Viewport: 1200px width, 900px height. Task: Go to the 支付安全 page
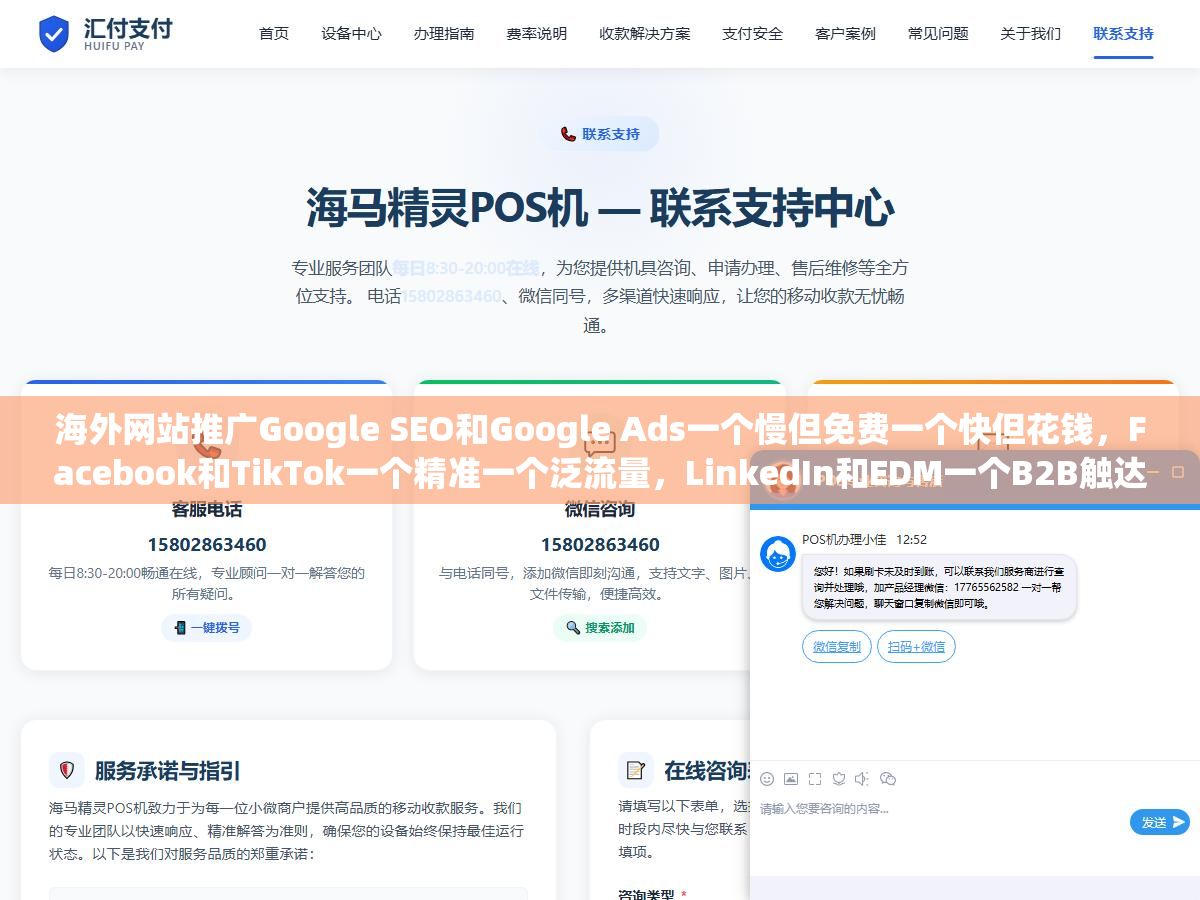pos(753,33)
